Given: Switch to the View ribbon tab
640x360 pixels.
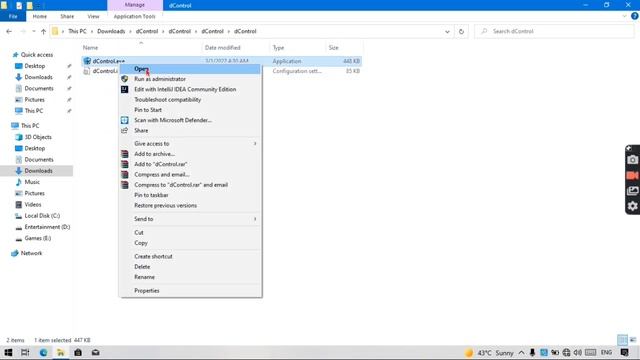Looking at the screenshot, I should 93,16.
